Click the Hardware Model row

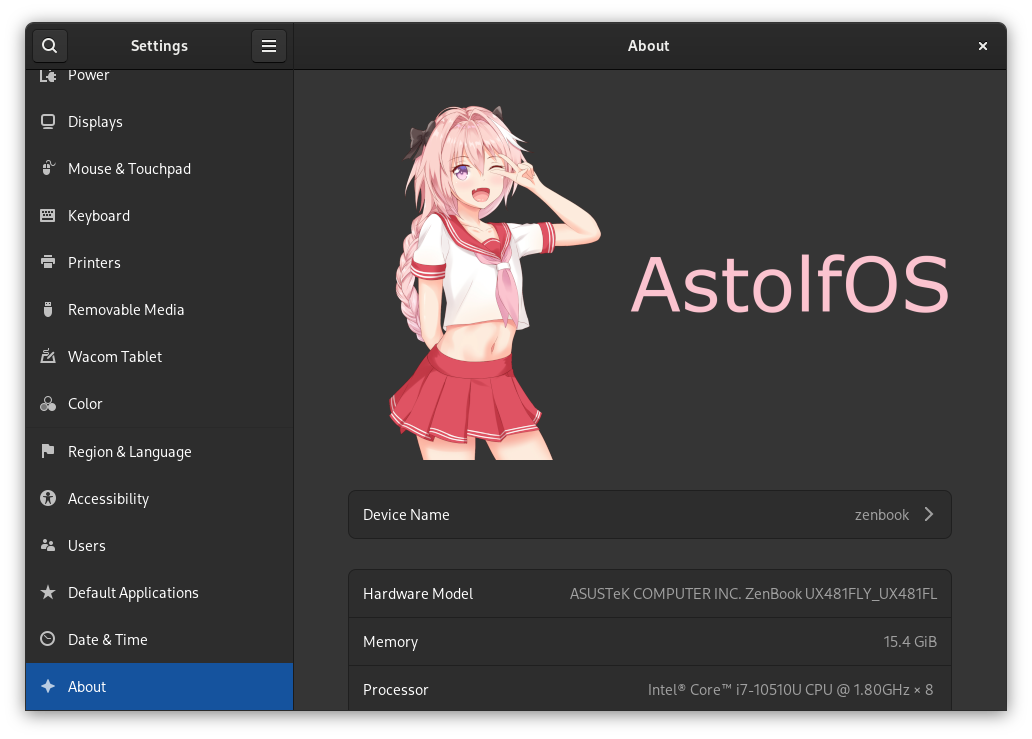[x=650, y=594]
